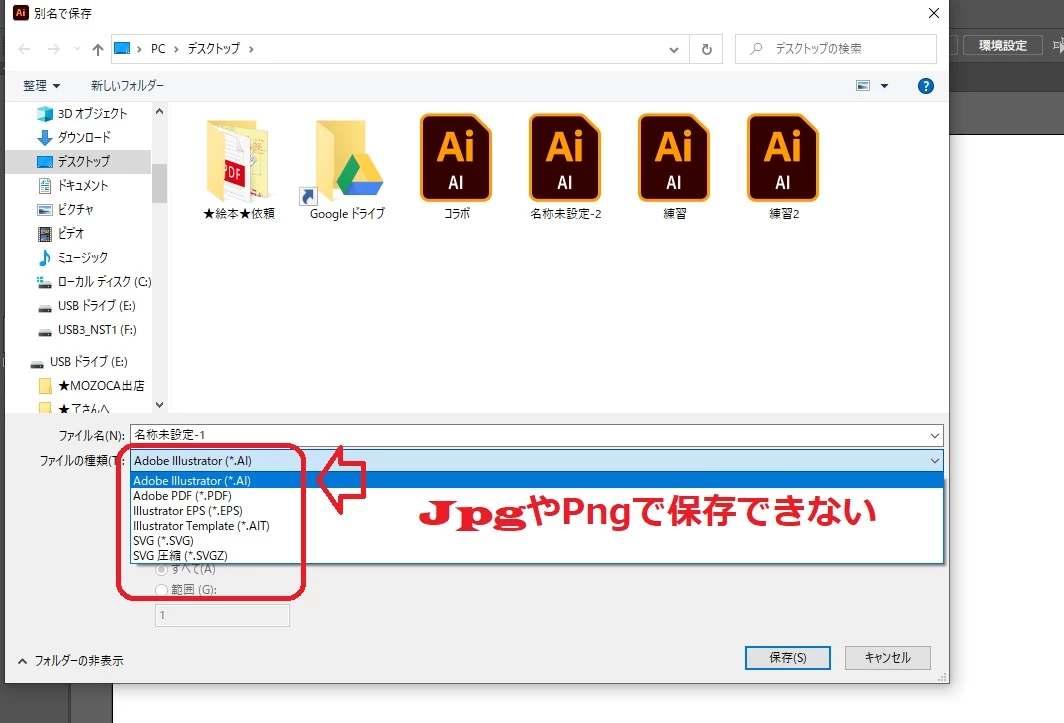Refresh the folder view
Screen dimensions: 1064x723
click(x=706, y=49)
